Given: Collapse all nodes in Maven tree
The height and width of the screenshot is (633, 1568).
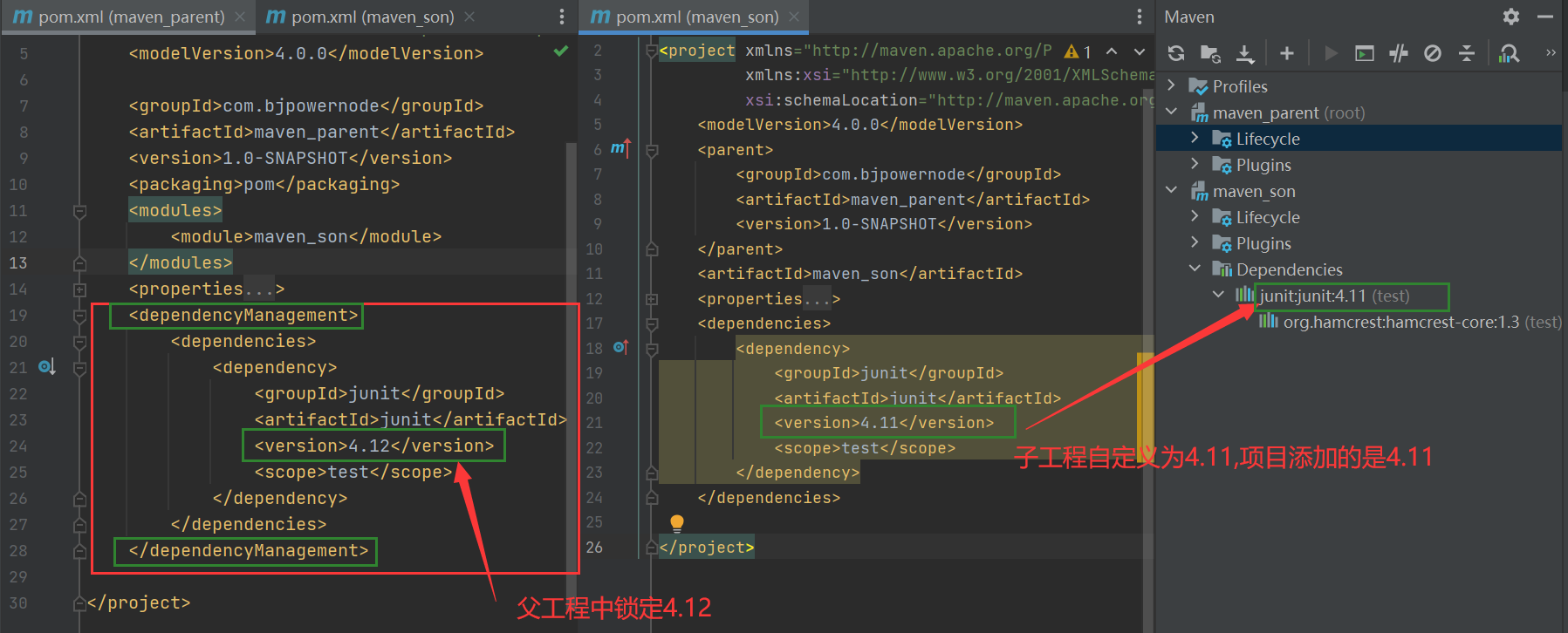Looking at the screenshot, I should (1467, 53).
